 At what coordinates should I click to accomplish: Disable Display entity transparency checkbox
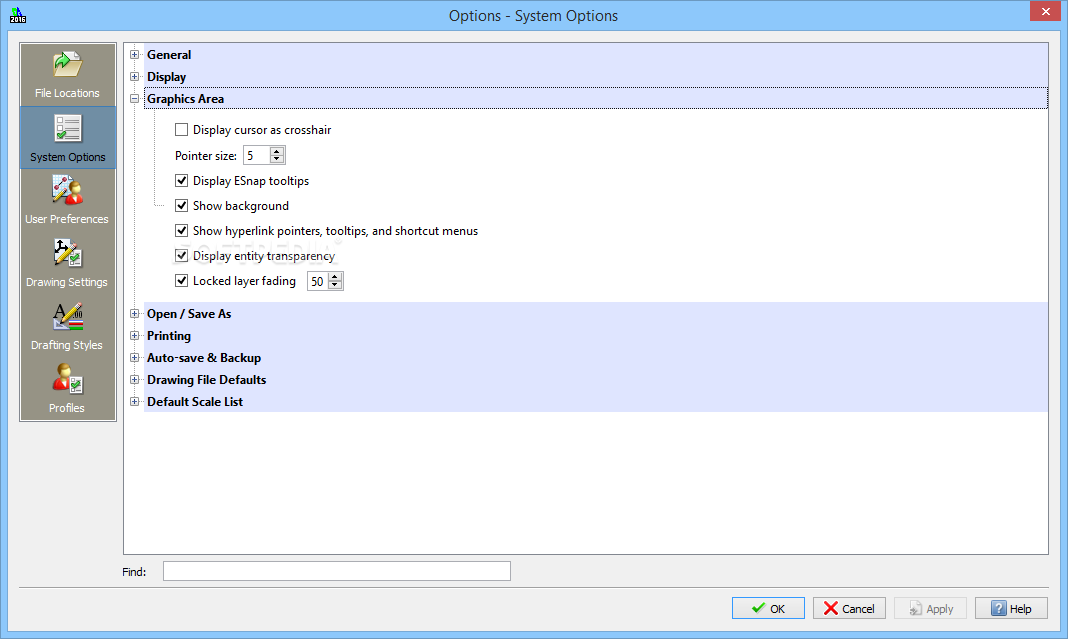click(181, 255)
